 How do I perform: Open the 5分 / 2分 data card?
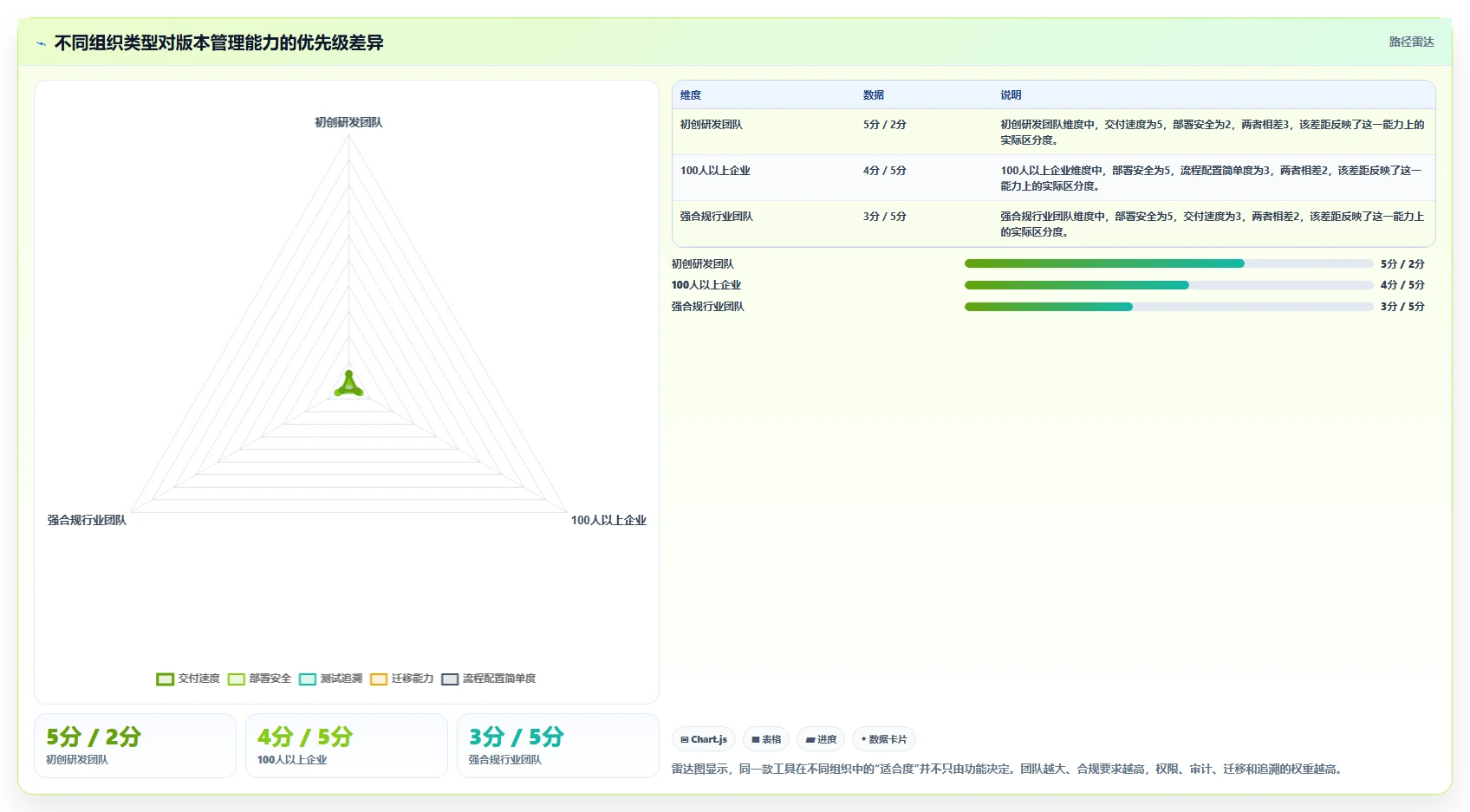coord(135,746)
